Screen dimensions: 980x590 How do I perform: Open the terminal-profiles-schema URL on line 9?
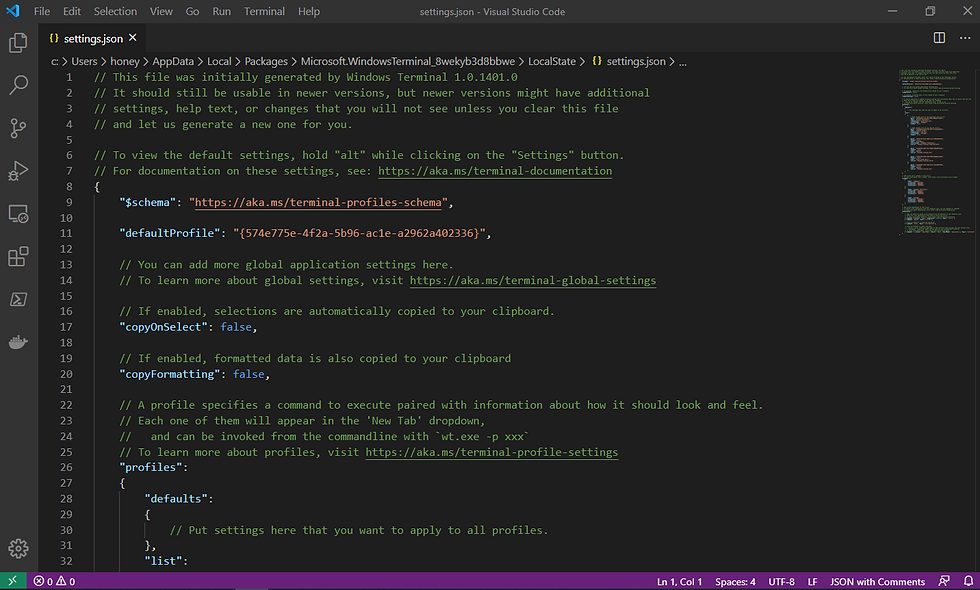click(318, 202)
